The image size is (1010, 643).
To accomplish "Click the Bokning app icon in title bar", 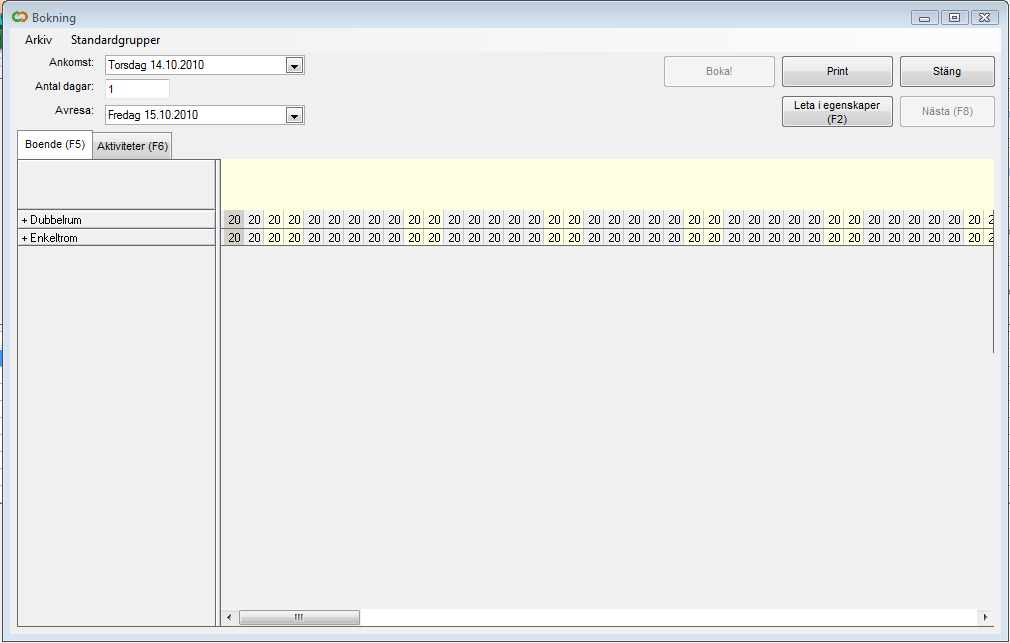I will [20, 17].
